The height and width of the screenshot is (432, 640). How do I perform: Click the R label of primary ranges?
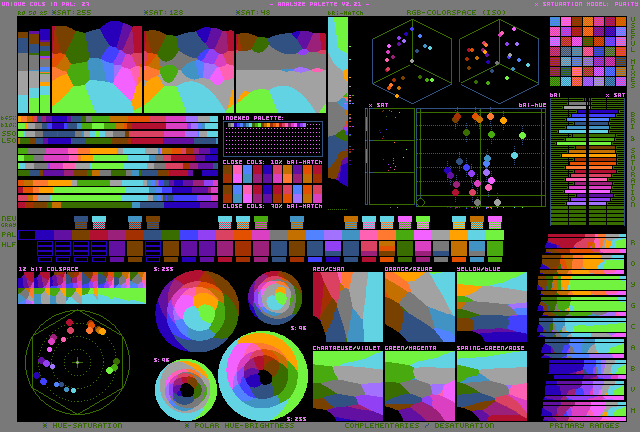click(633, 242)
